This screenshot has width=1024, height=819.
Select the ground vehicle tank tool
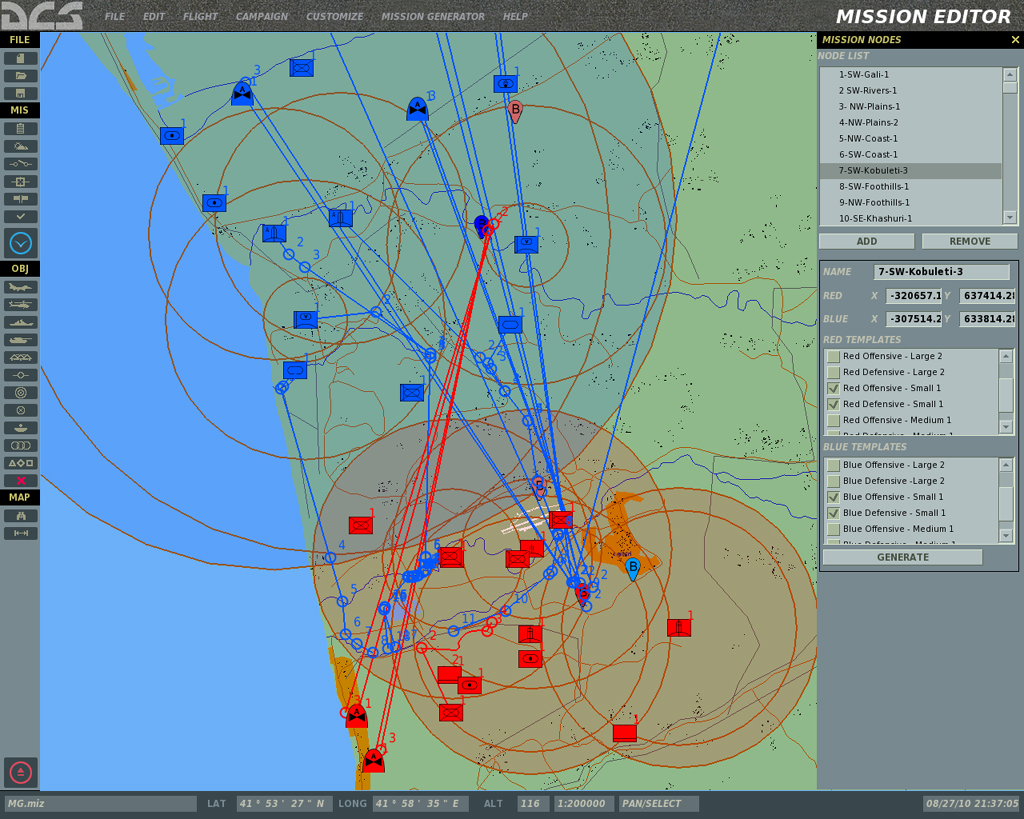20,340
